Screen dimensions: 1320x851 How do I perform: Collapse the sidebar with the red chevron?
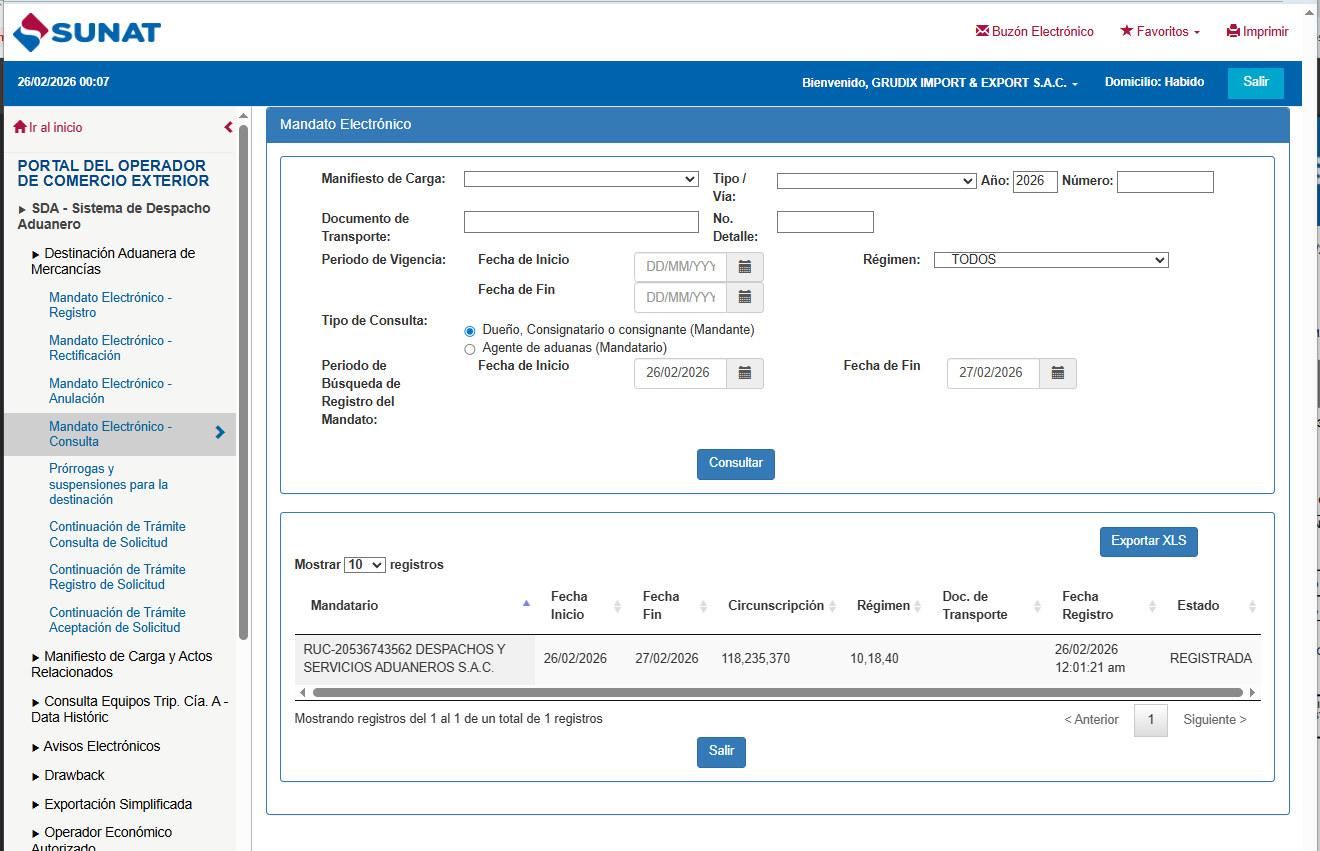point(228,127)
